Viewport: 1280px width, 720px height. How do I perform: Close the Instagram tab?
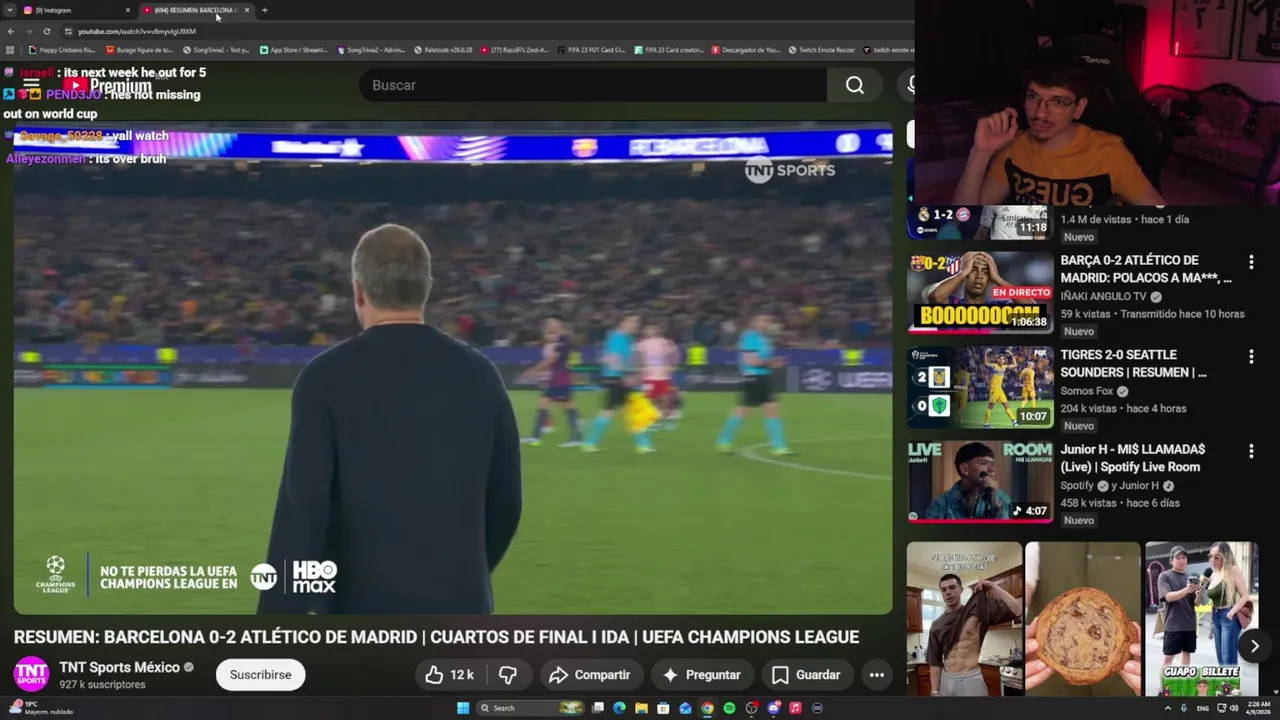coord(128,10)
